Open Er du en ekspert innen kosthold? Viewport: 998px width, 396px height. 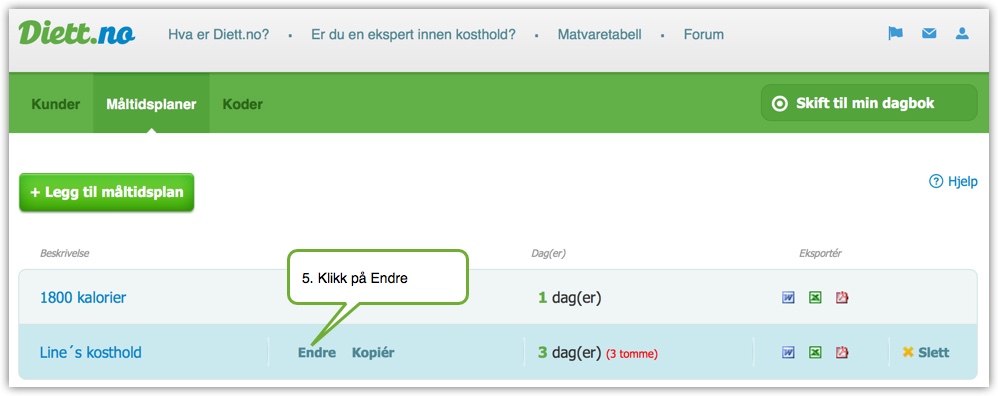413,34
